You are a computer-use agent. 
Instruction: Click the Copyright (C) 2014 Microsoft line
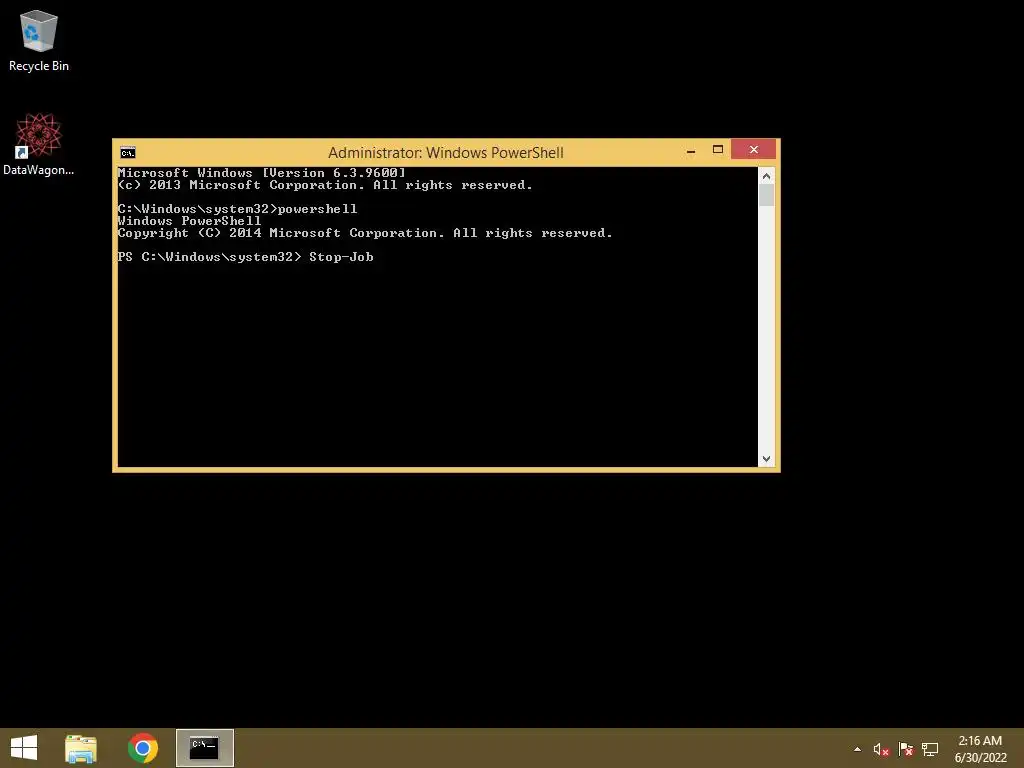pos(365,233)
